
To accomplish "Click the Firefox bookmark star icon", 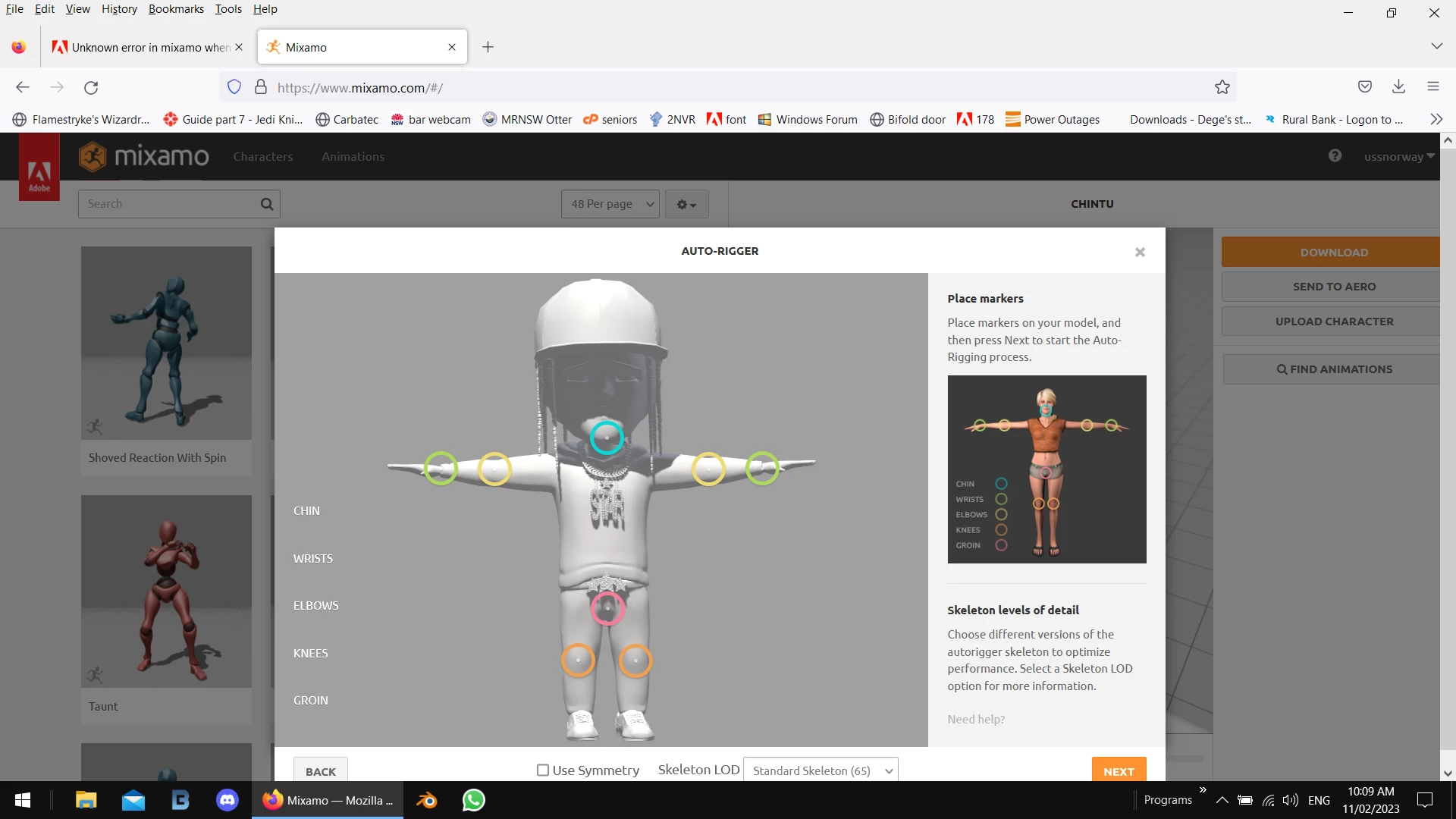I will 1222,87.
